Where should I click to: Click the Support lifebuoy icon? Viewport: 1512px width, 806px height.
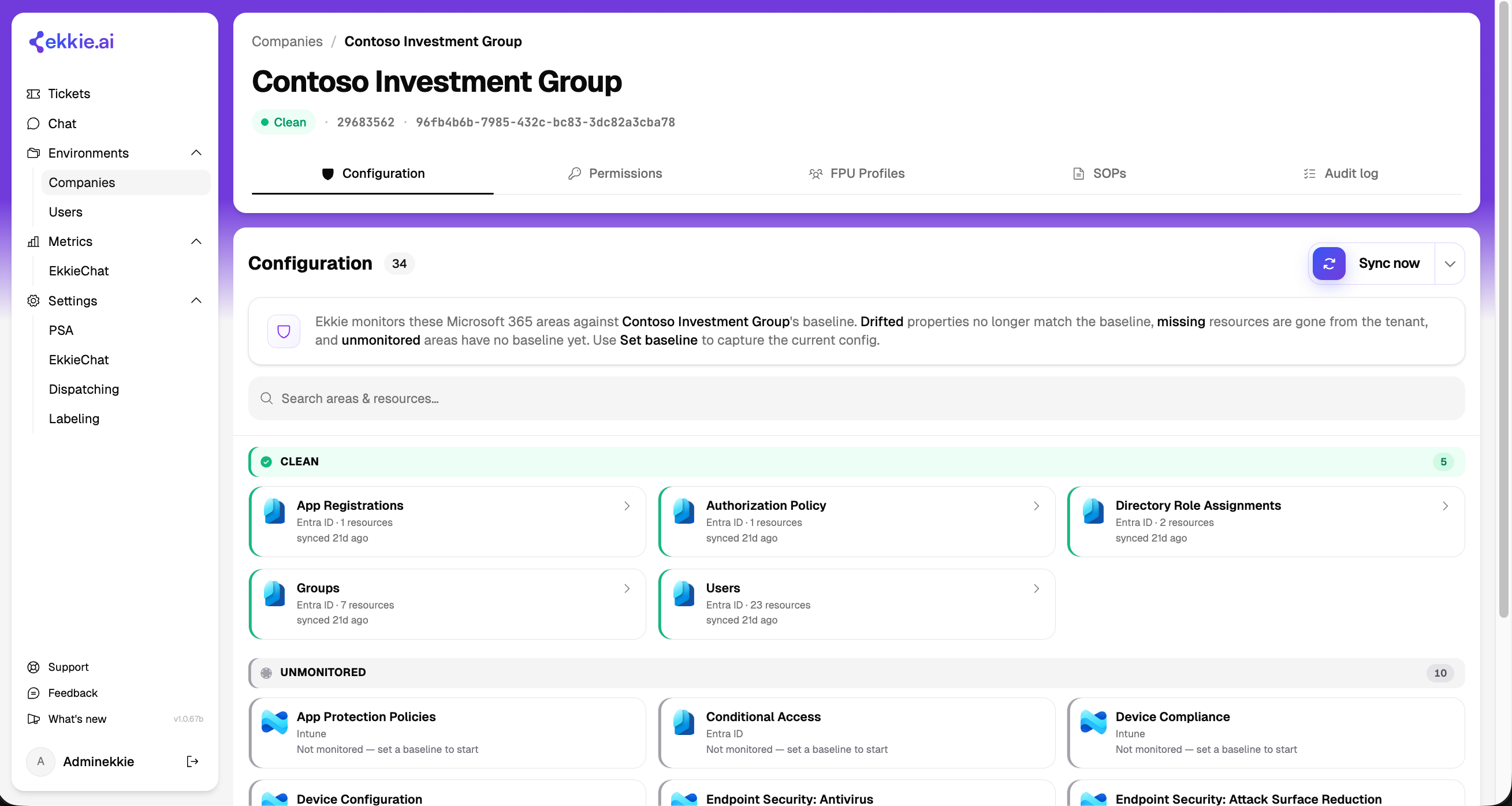pos(33,667)
